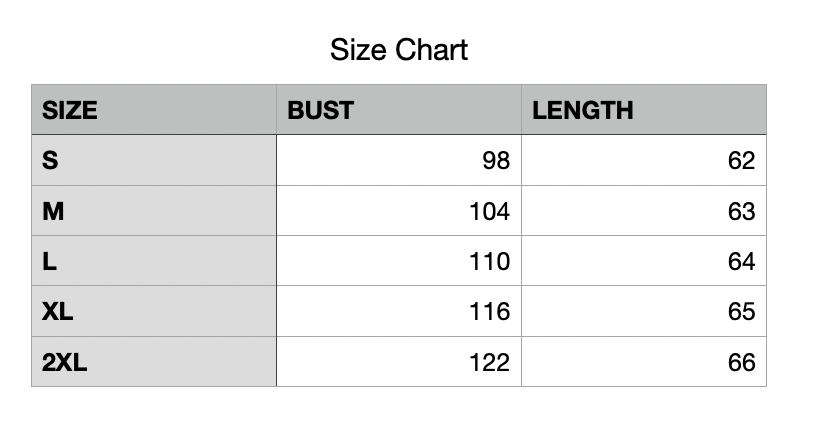The height and width of the screenshot is (442, 816).
Task: Select the length cell showing 63
Action: point(741,211)
